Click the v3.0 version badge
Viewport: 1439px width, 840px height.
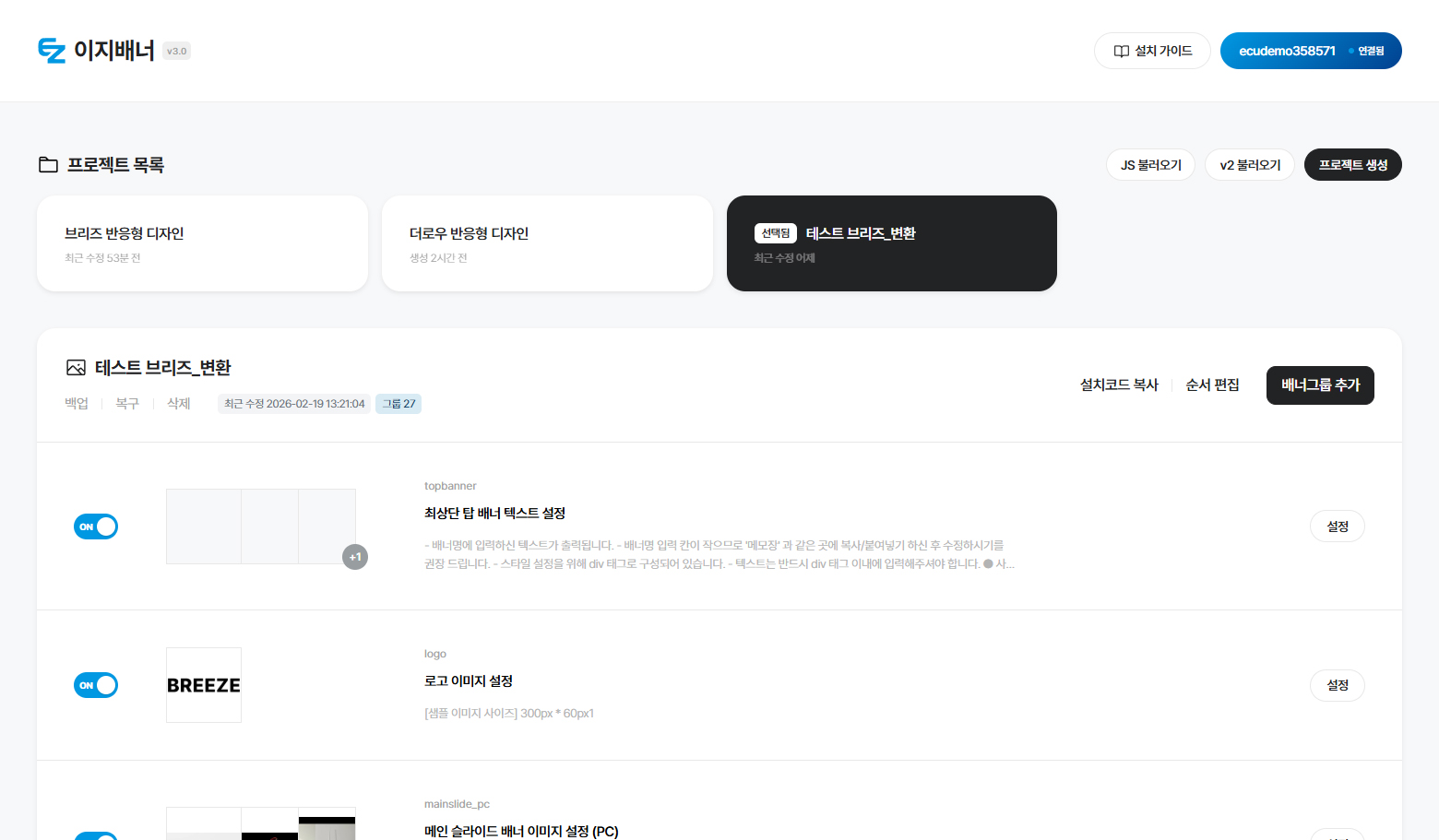(176, 52)
